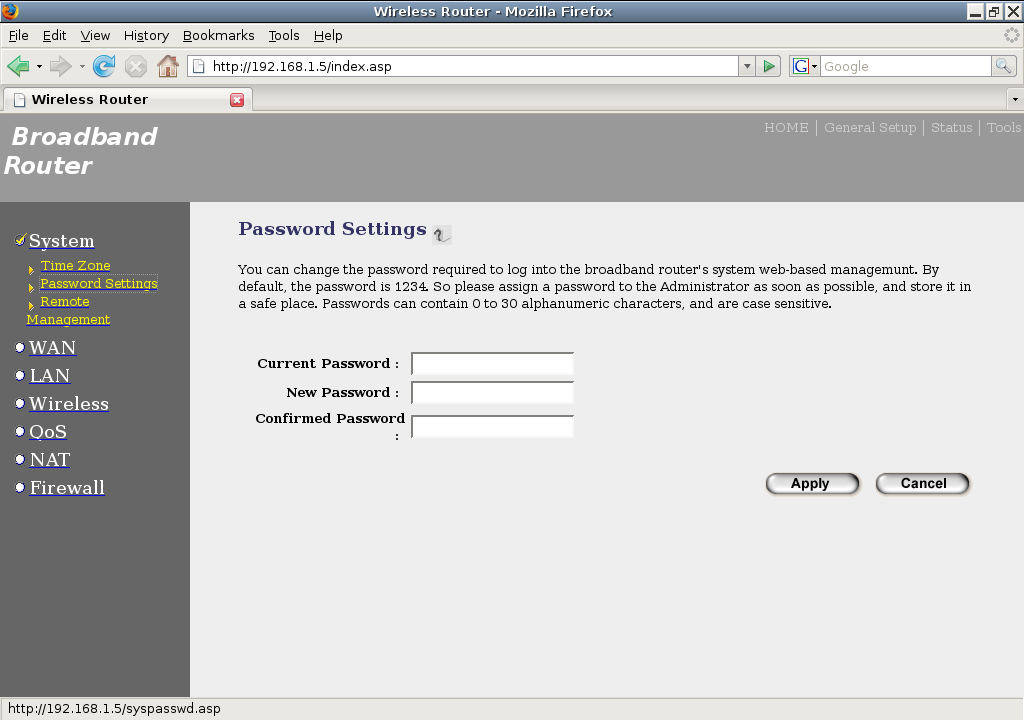
Task: Open the Tools menu in the menu bar
Action: 283,35
